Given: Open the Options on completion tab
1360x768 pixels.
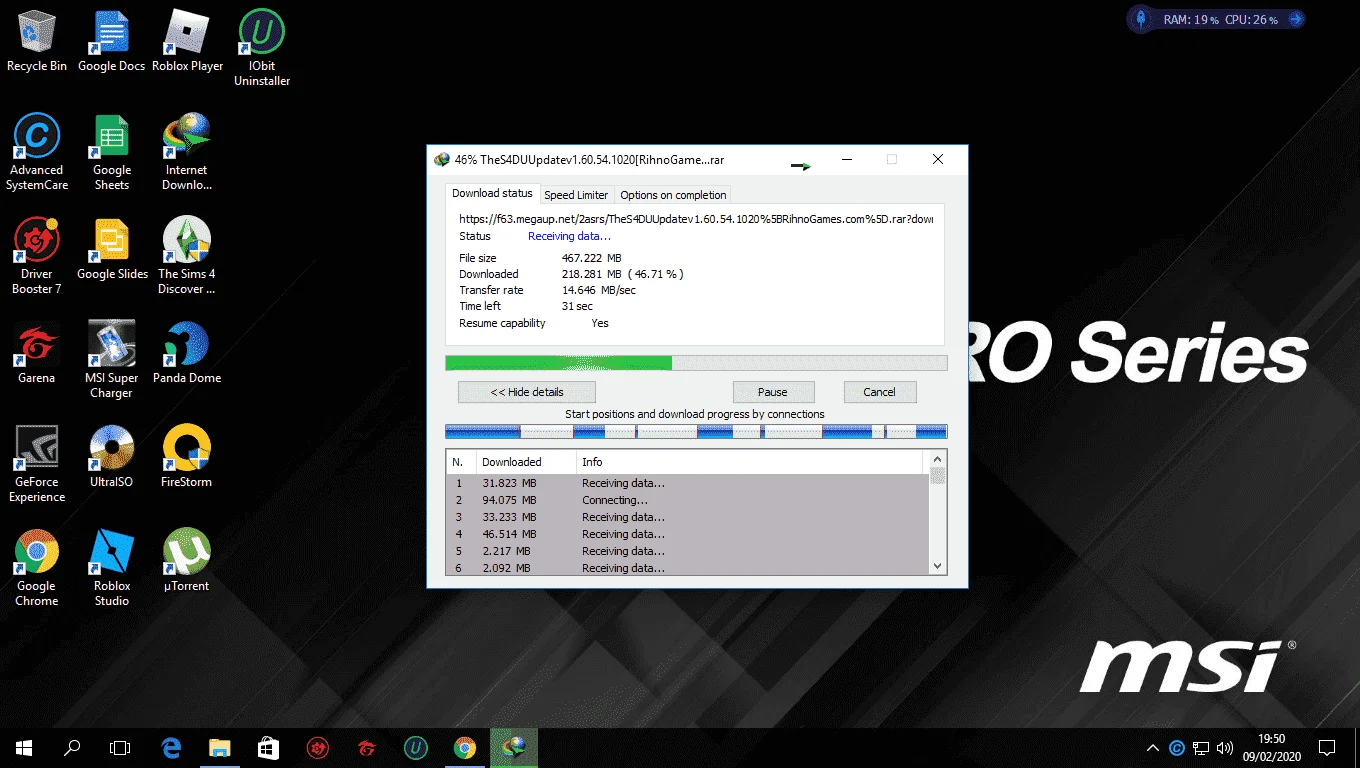Looking at the screenshot, I should tap(673, 195).
